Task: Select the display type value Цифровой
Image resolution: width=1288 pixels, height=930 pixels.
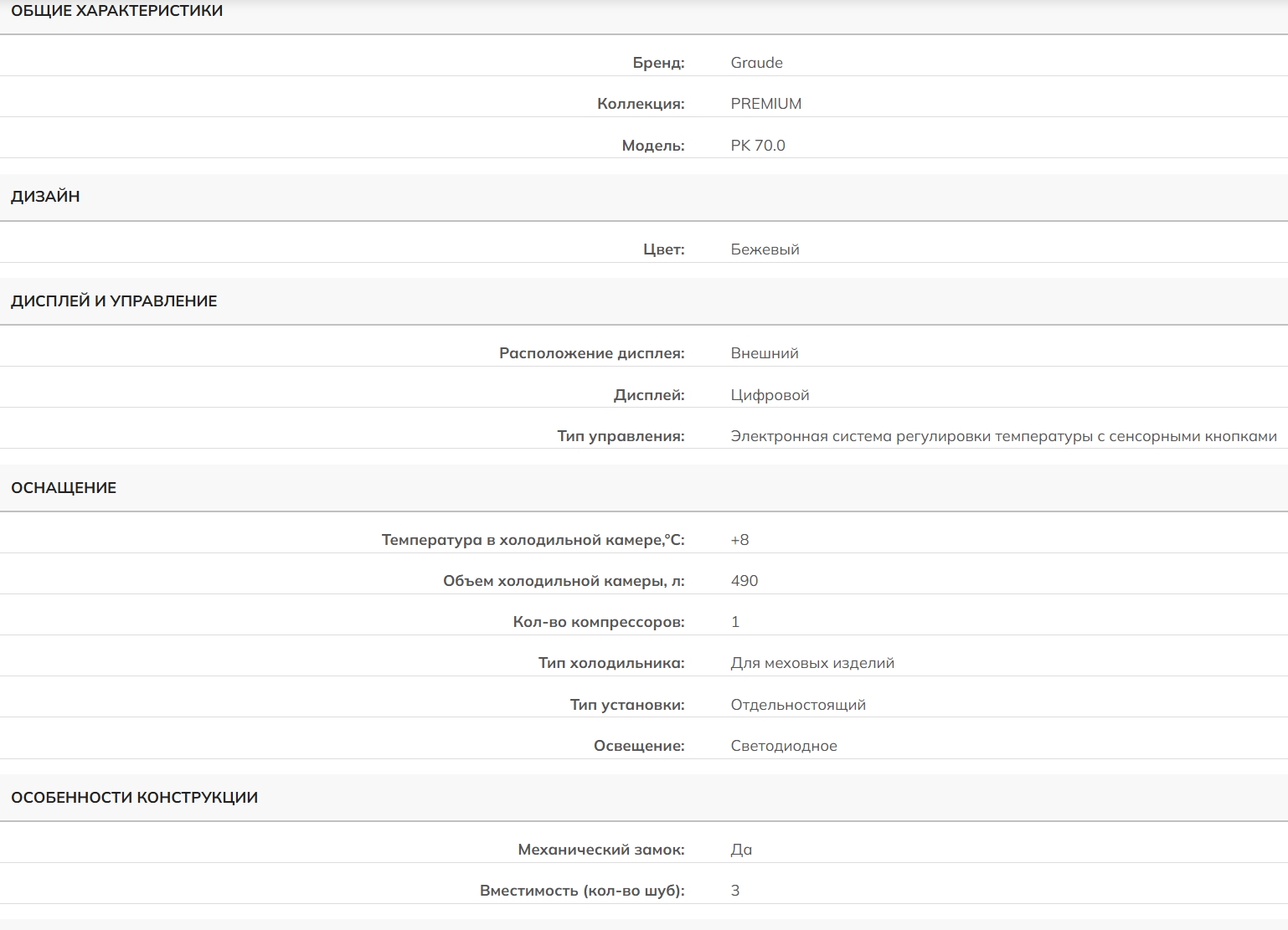Action: [x=770, y=395]
